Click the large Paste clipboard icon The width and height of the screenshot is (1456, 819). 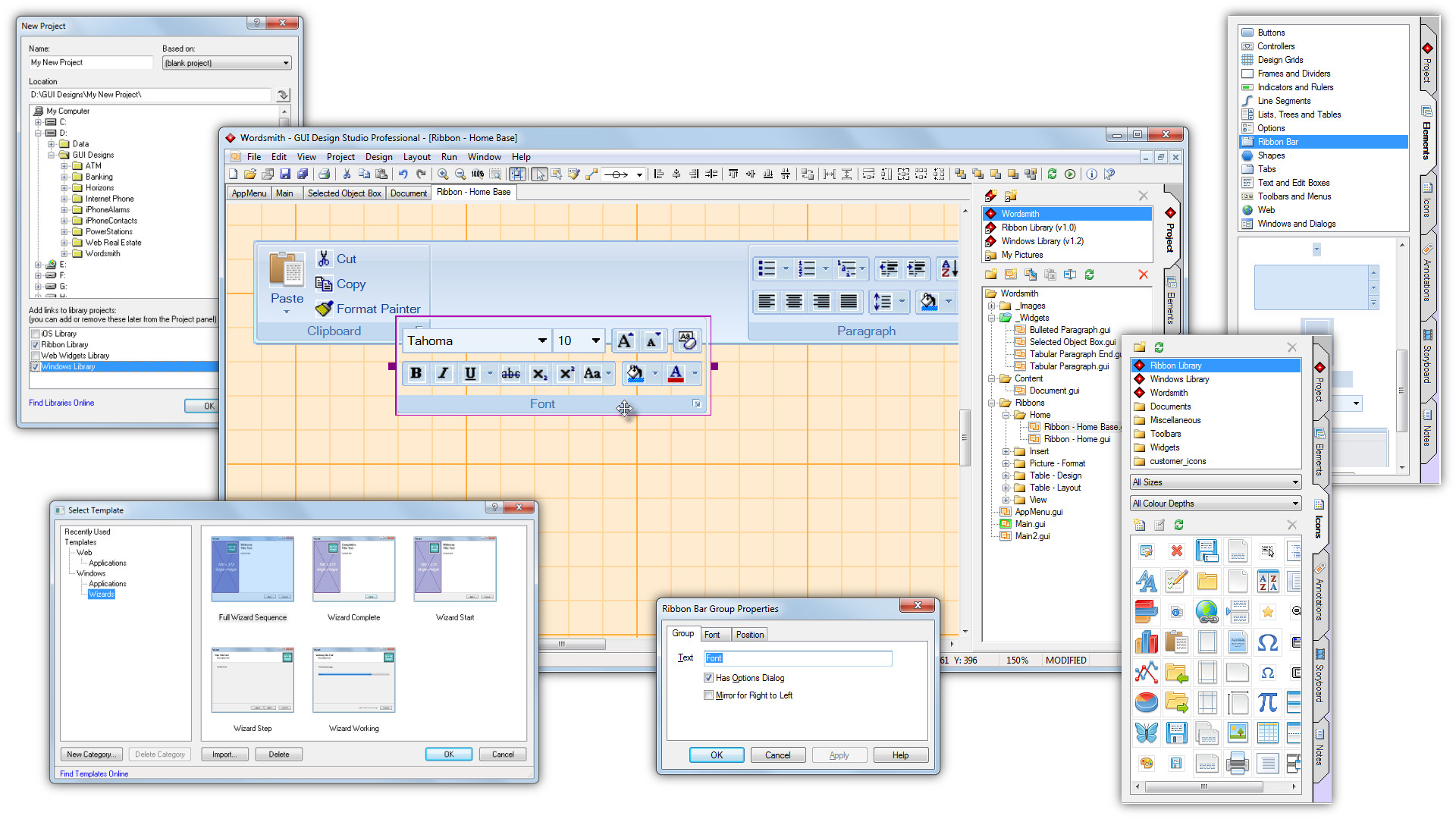pyautogui.click(x=287, y=268)
